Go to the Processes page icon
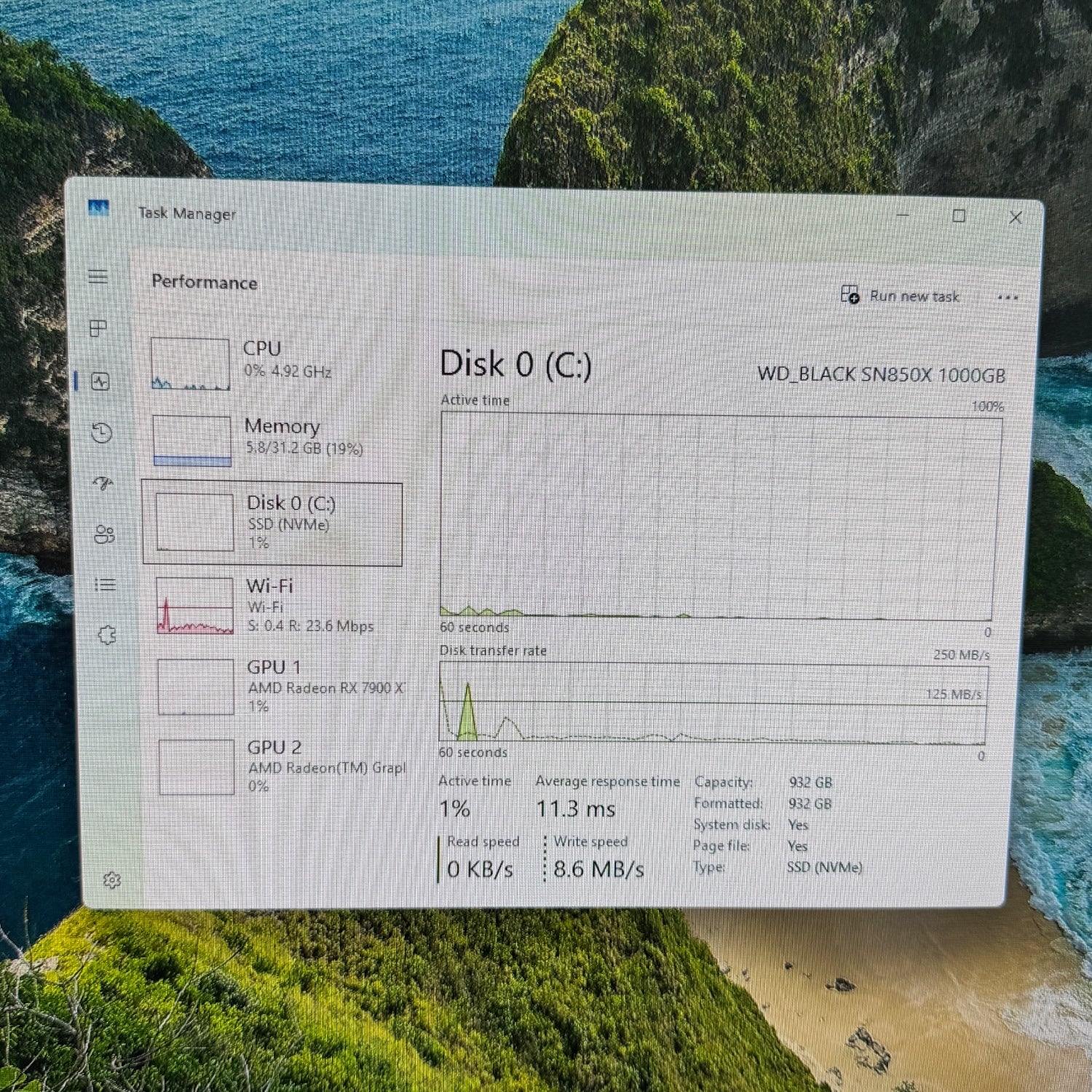Screen dimensions: 1092x1092 [x=98, y=328]
